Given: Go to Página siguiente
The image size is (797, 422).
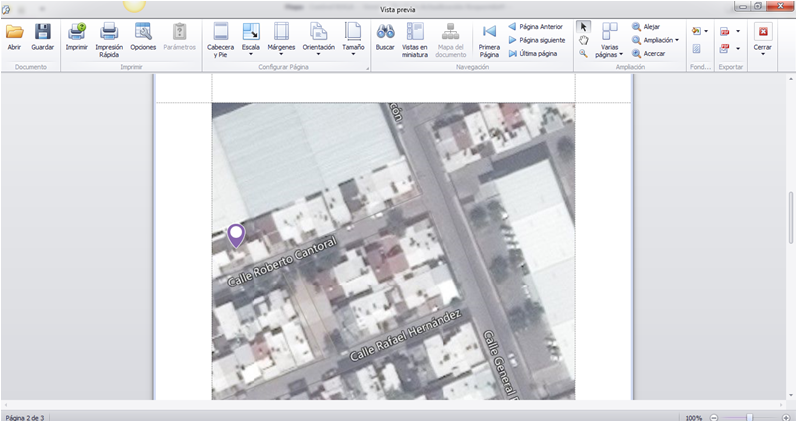Looking at the screenshot, I should point(537,40).
